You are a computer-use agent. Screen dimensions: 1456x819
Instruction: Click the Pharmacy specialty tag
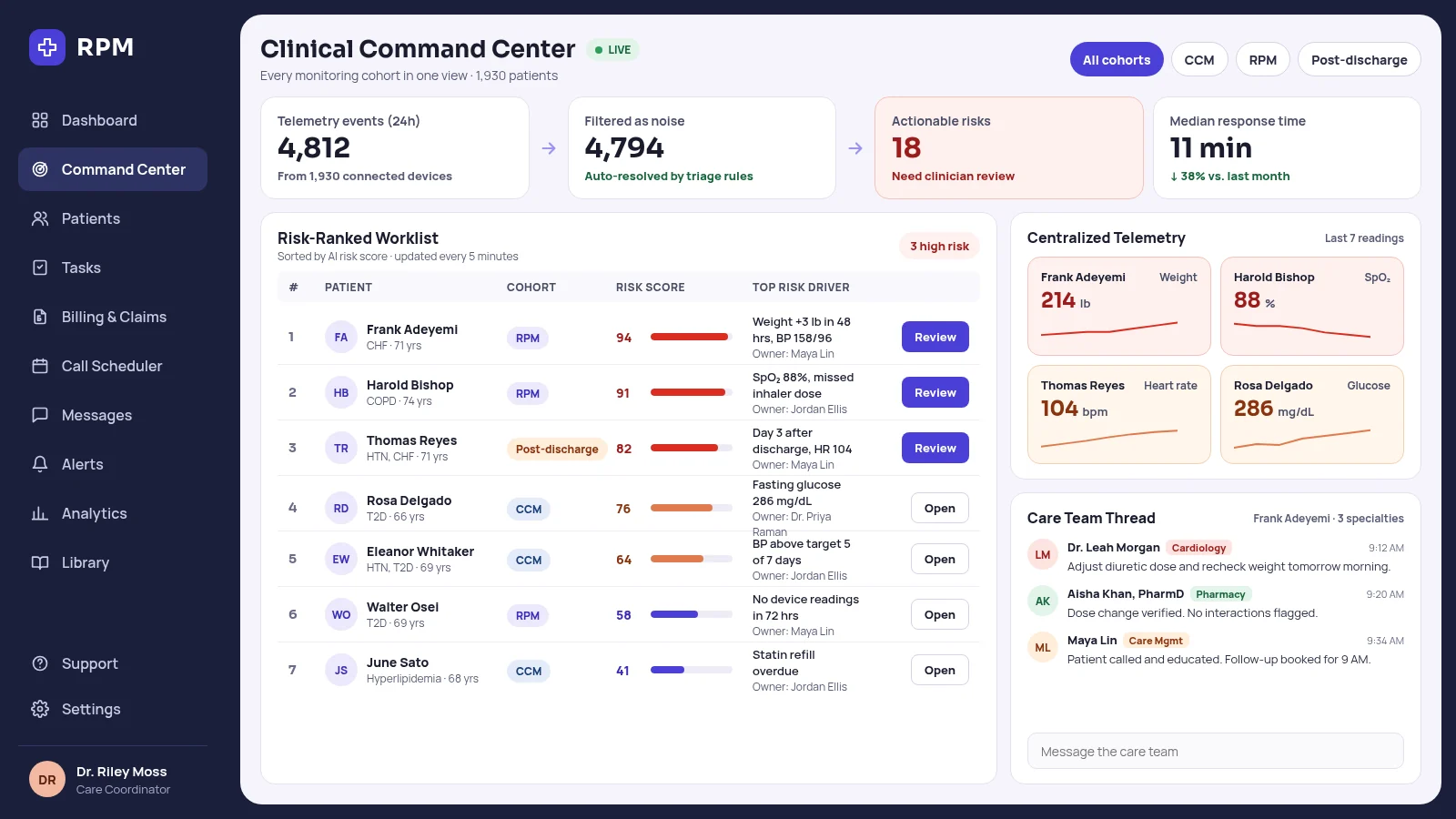(x=1220, y=594)
